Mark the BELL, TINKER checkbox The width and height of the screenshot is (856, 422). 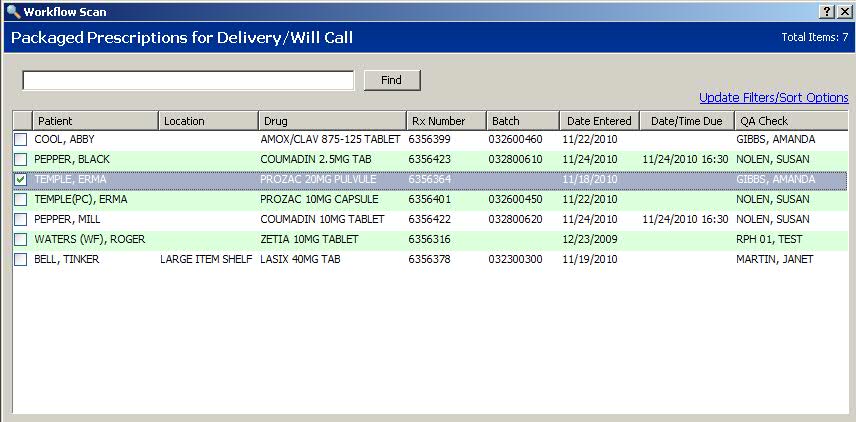pos(21,259)
